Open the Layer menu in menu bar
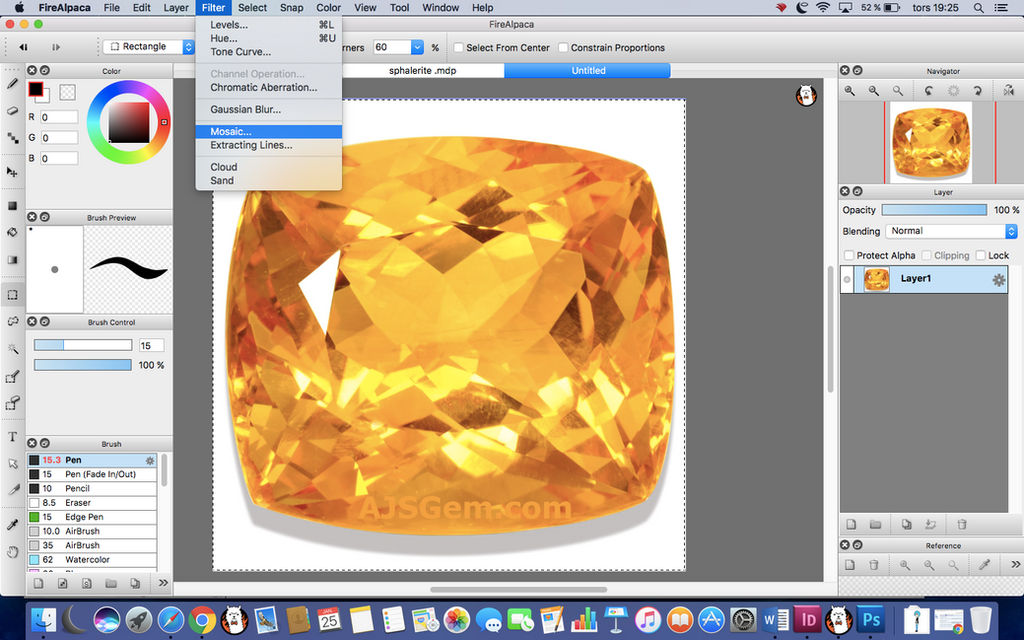 pyautogui.click(x=176, y=8)
